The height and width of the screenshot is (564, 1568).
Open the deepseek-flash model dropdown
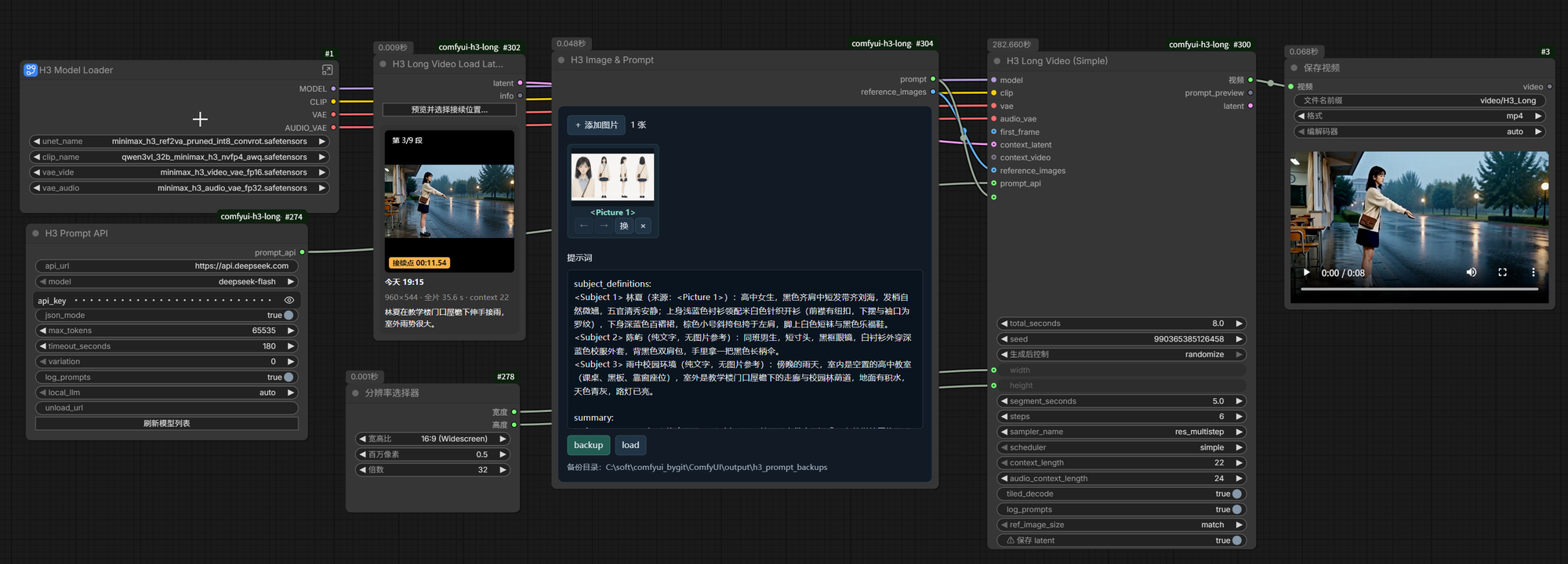tap(167, 281)
